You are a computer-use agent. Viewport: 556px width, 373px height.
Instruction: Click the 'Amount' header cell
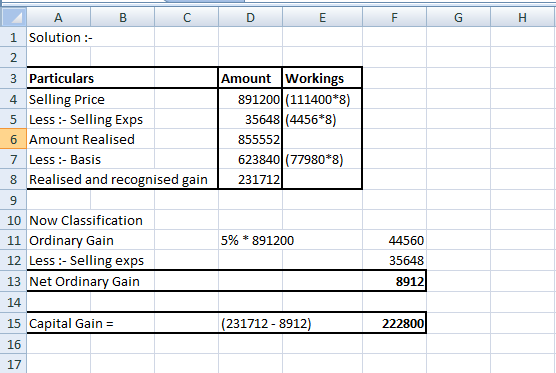(x=250, y=78)
